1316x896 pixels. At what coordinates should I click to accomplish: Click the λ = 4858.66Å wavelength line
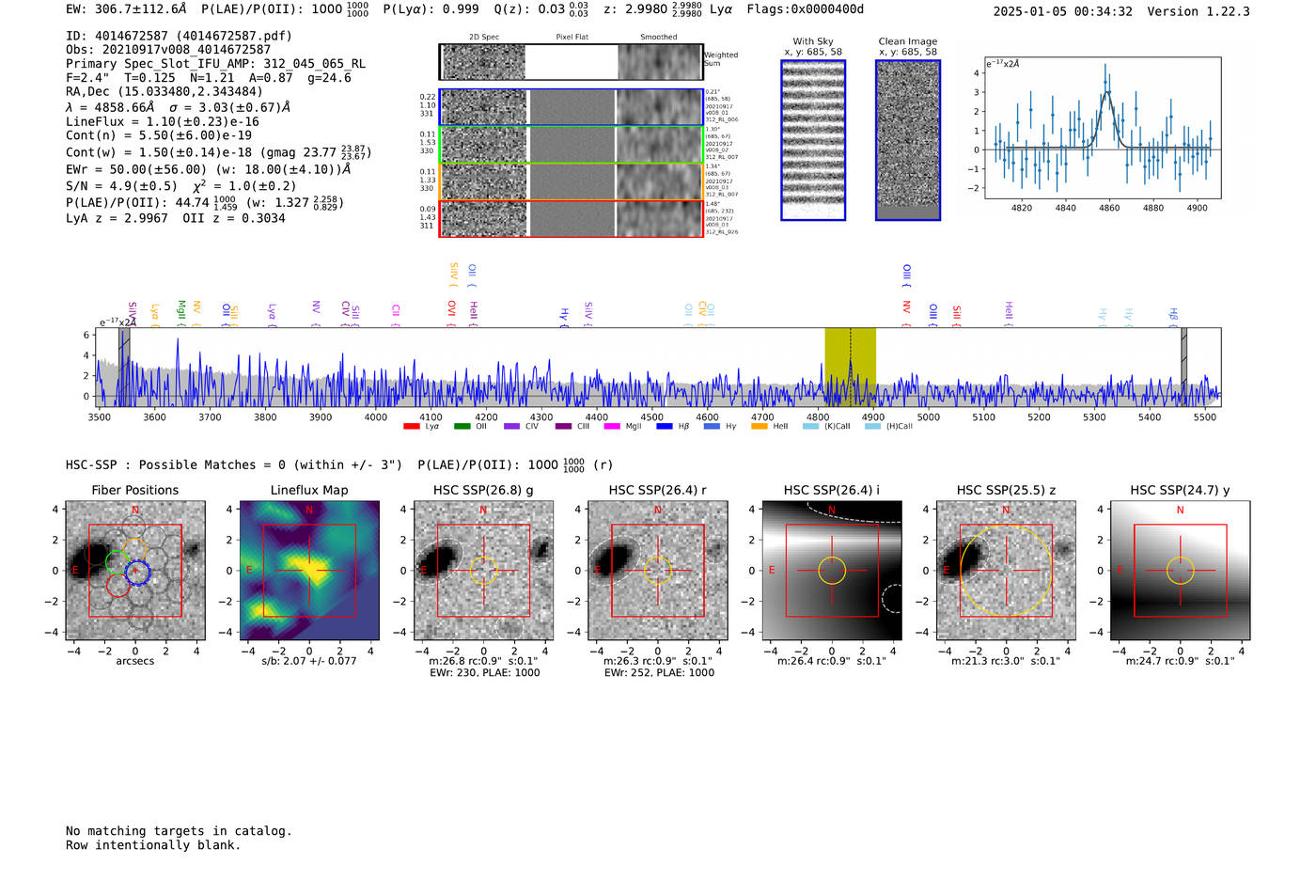(179, 107)
